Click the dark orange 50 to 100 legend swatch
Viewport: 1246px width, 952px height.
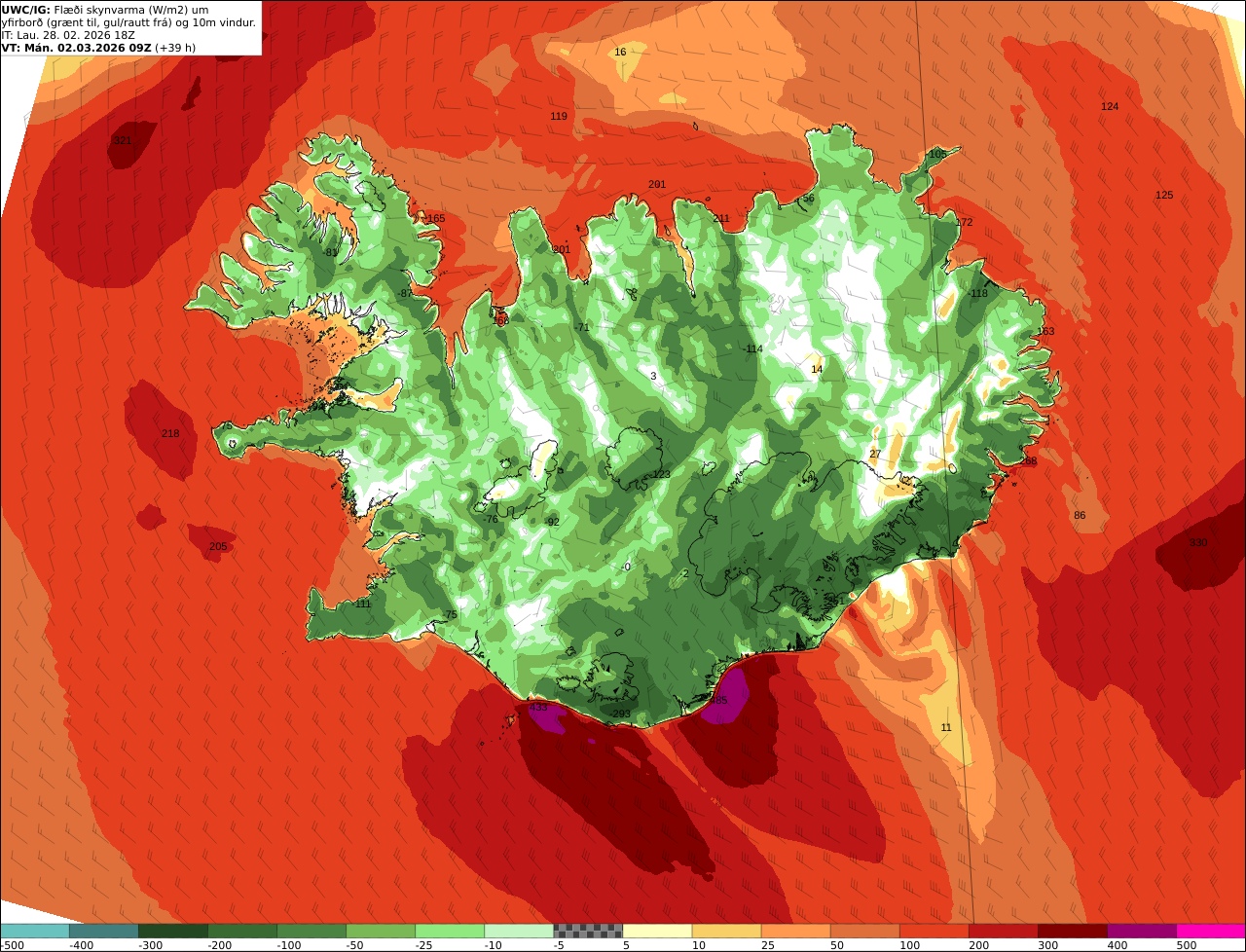point(865,931)
